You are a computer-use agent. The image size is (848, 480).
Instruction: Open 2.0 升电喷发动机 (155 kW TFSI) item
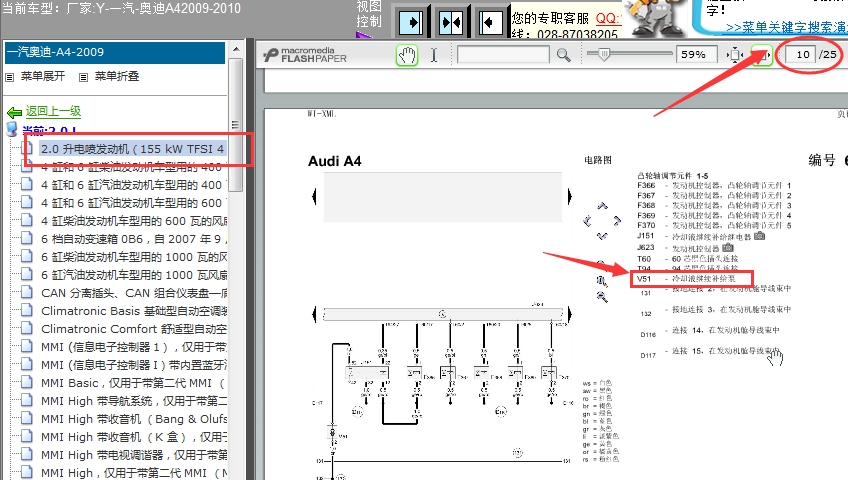132,149
